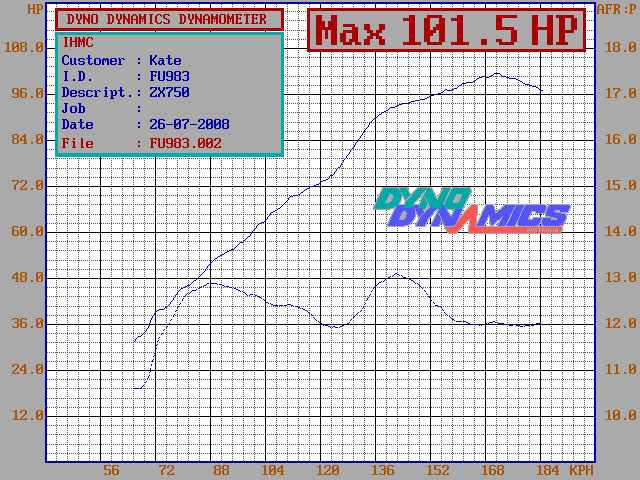Viewport: 640px width, 480px height.
Task: Click the File value FU983.002
Action: (185, 143)
